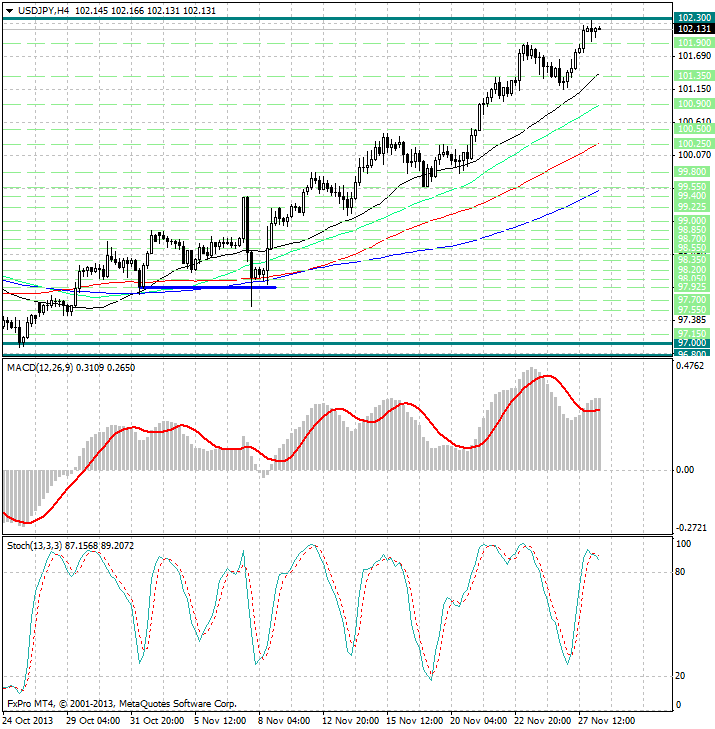Click the thick blue horizontal trendline

[x=208, y=287]
